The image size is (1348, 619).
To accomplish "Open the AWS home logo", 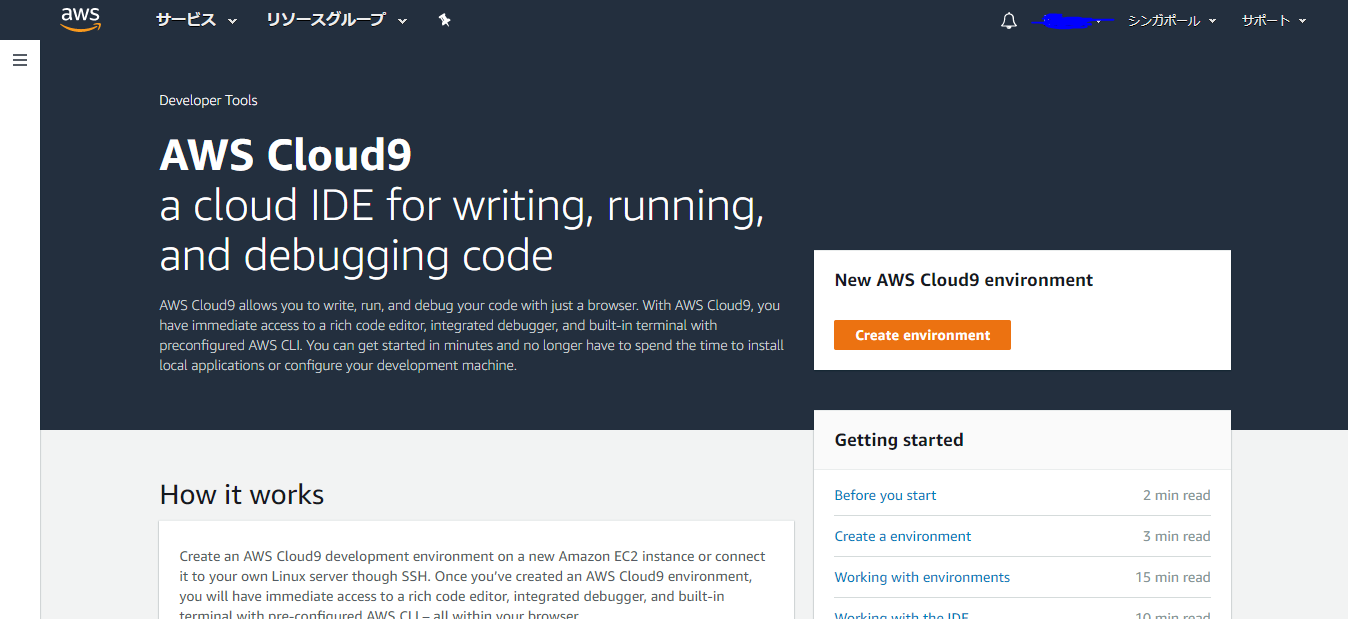I will pos(81,19).
